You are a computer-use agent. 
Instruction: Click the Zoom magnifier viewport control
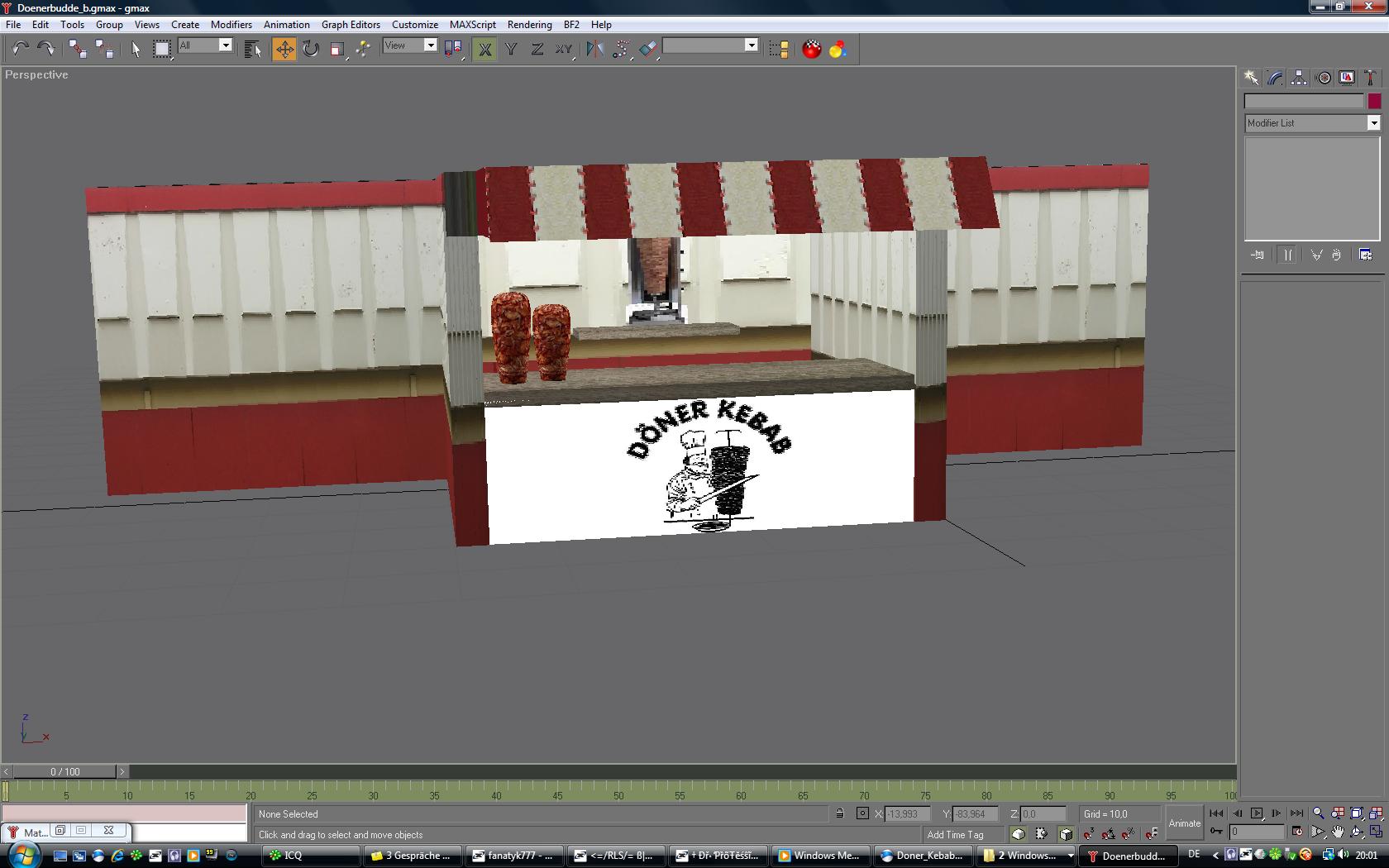(1318, 813)
